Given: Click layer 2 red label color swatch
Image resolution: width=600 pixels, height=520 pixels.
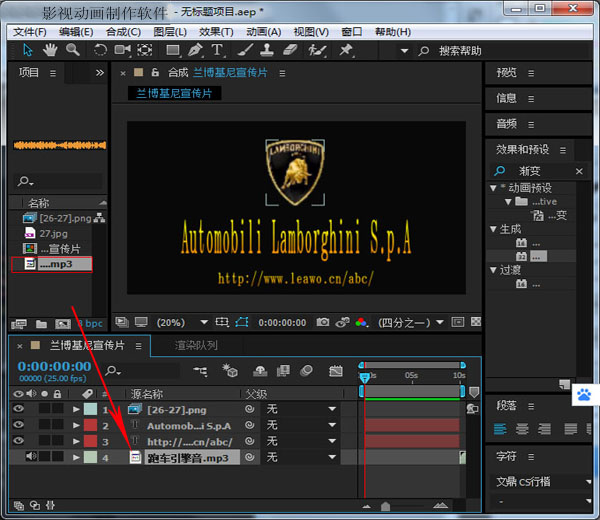Looking at the screenshot, I should coord(90,425).
